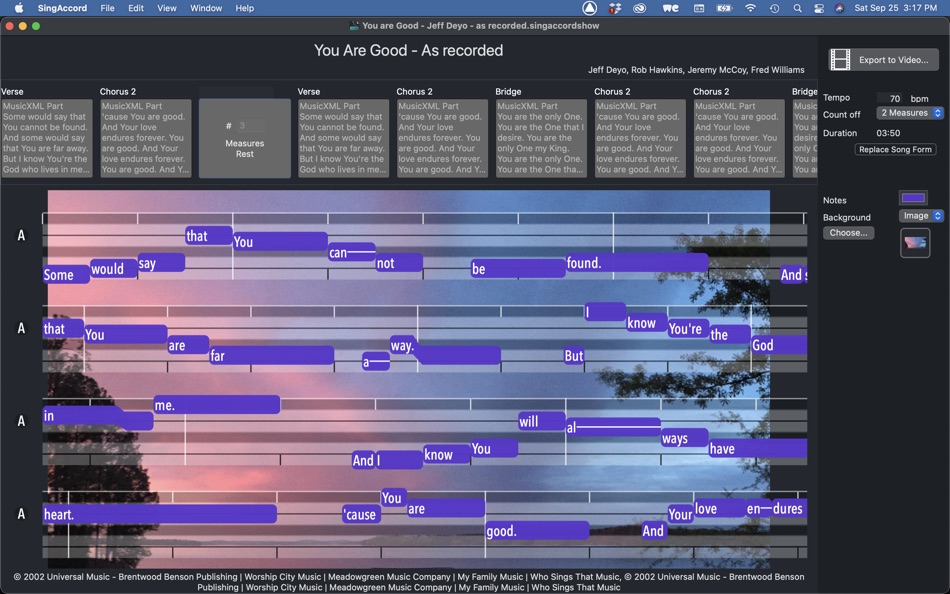Image resolution: width=950 pixels, height=594 pixels.
Task: Select the note block 'will'
Action: pos(542,421)
